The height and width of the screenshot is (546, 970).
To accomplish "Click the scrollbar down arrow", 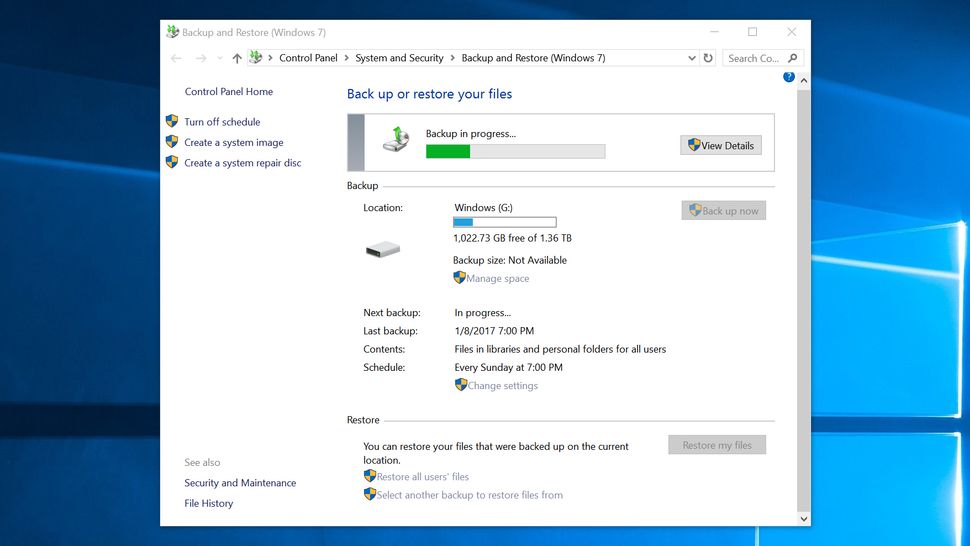I will [x=804, y=519].
